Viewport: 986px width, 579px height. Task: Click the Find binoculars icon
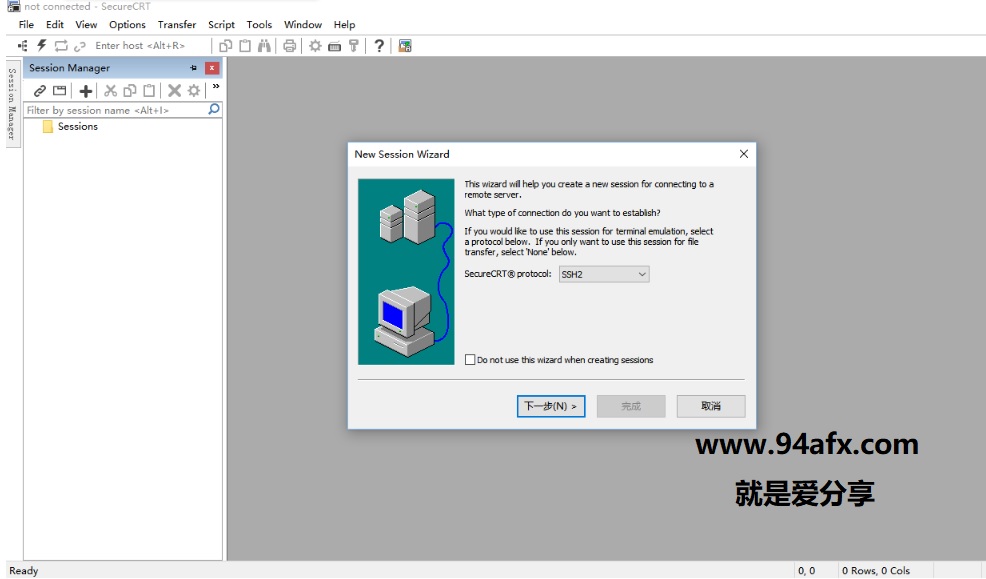tap(264, 46)
